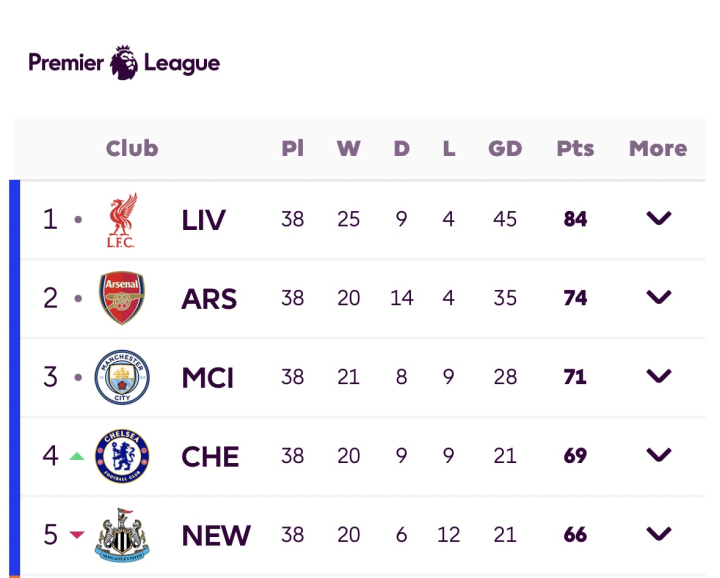Expand more details for Arsenal row
The image size is (720, 578).
(659, 297)
